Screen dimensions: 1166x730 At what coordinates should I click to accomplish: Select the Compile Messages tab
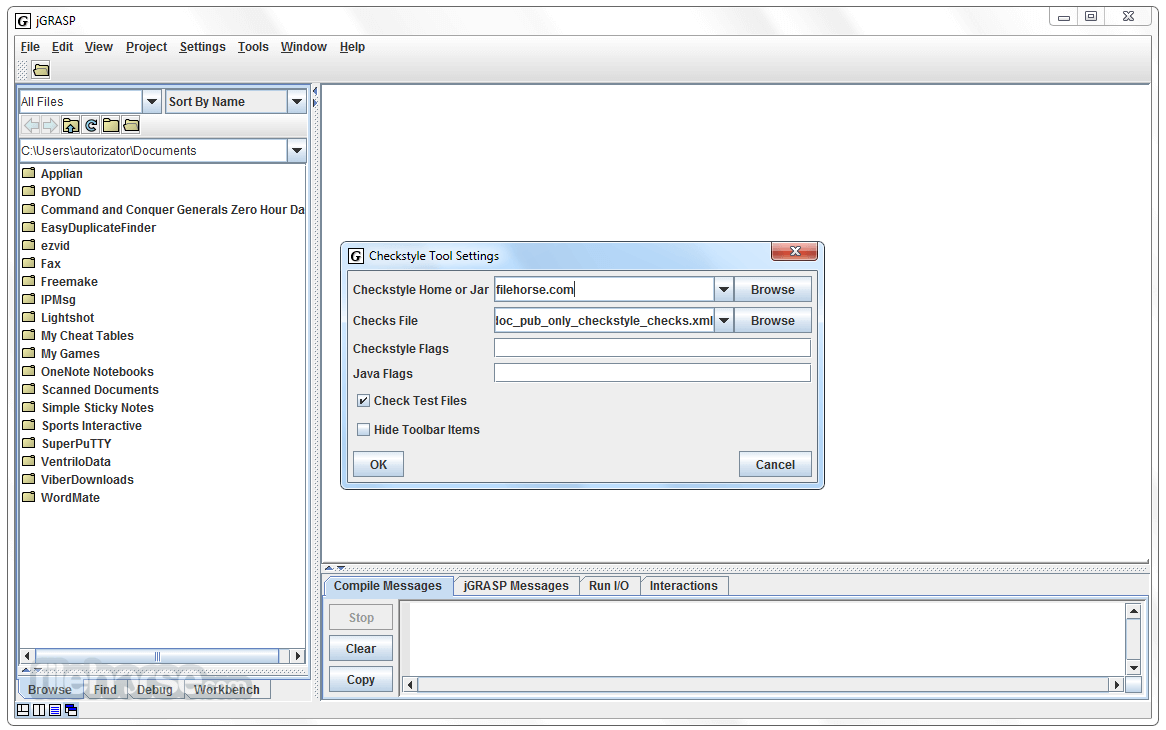[x=387, y=586]
